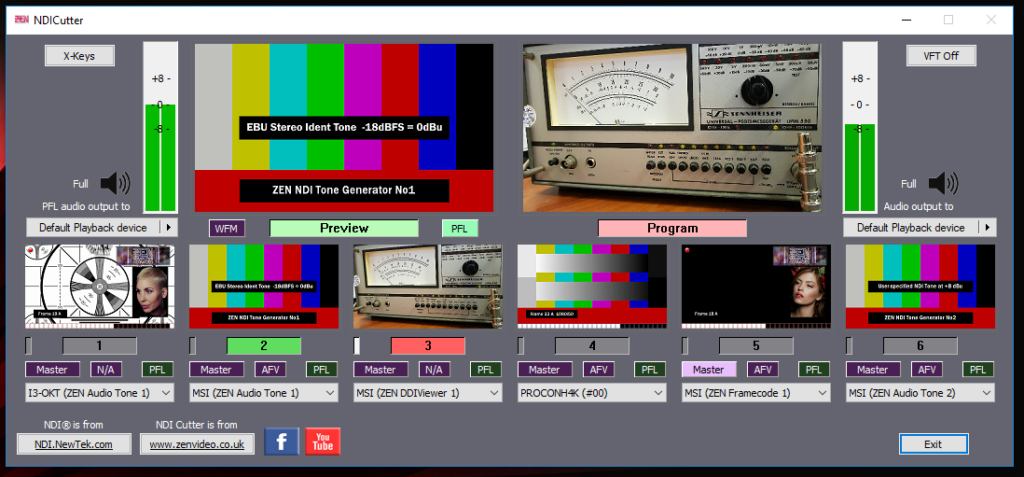Toggle the PFL button beside Preview
Image resolution: width=1024 pixels, height=477 pixels.
coord(460,228)
